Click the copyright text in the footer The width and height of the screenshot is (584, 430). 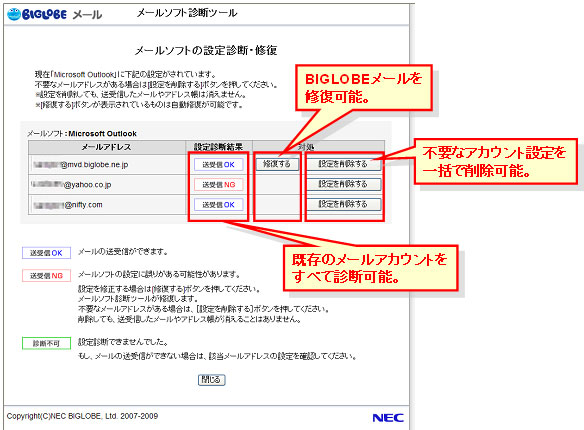82,416
